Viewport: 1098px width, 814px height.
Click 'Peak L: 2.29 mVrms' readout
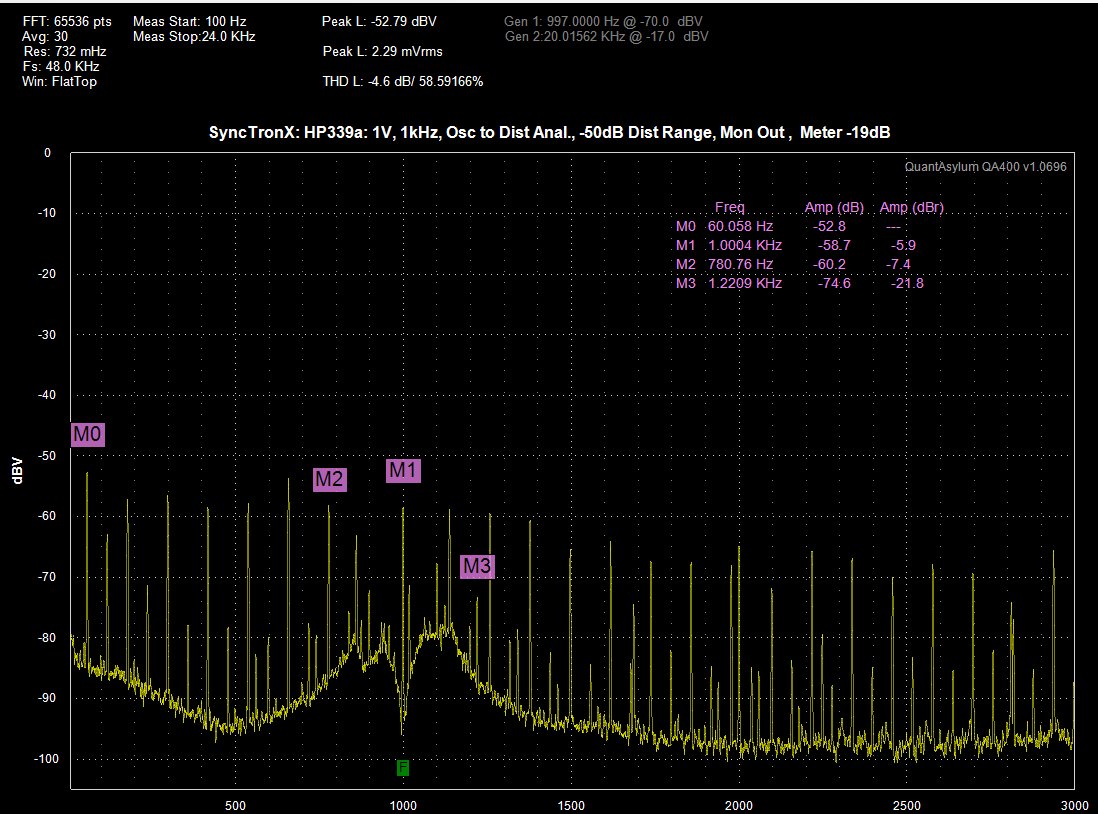click(382, 51)
